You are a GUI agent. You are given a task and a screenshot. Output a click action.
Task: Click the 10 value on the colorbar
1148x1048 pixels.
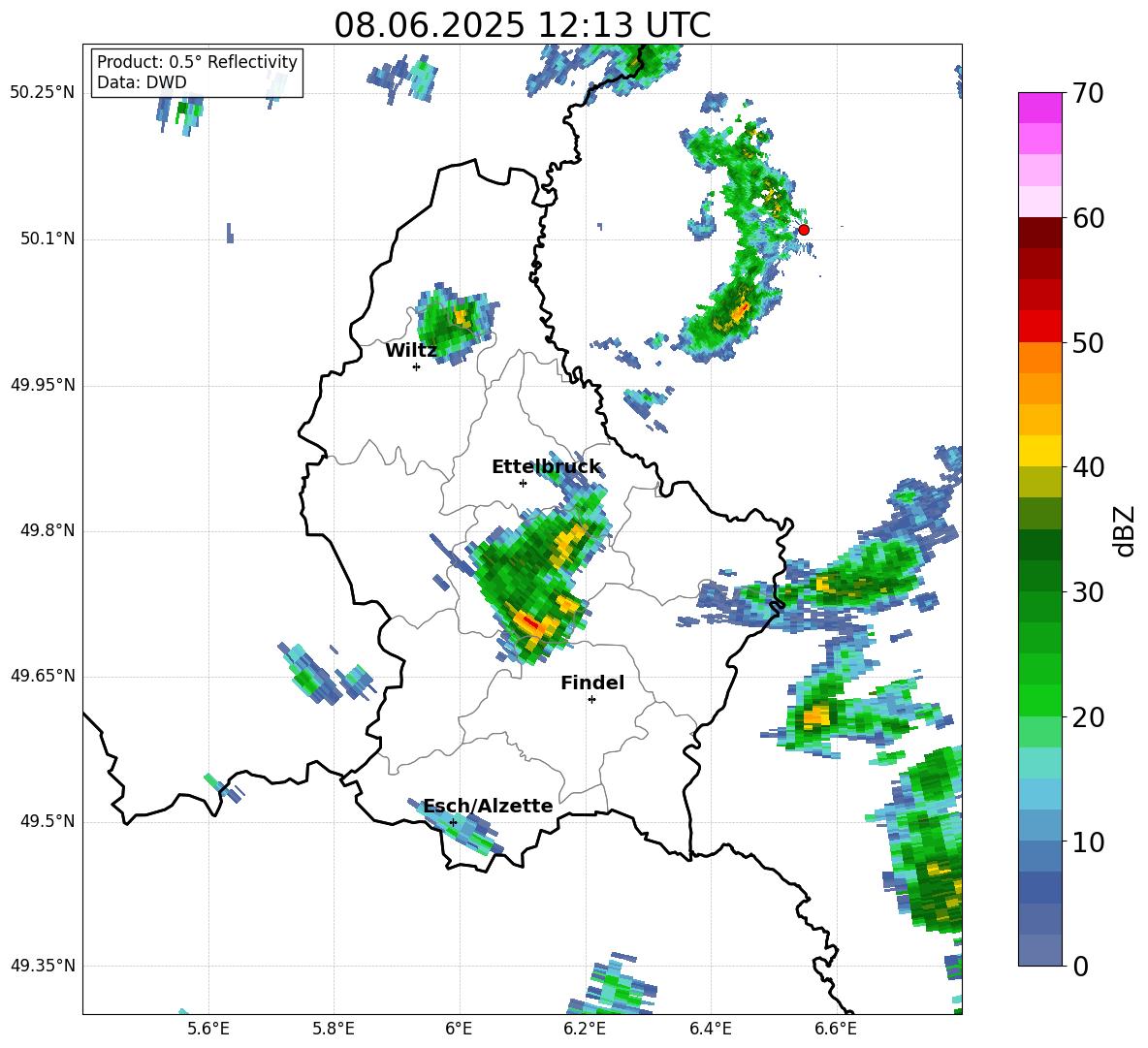(x=1088, y=842)
